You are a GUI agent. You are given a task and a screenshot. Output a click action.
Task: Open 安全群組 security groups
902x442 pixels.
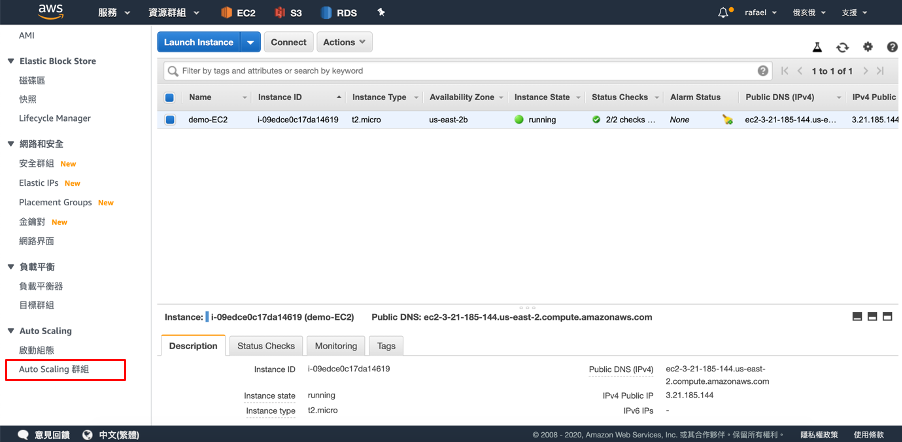click(x=37, y=163)
